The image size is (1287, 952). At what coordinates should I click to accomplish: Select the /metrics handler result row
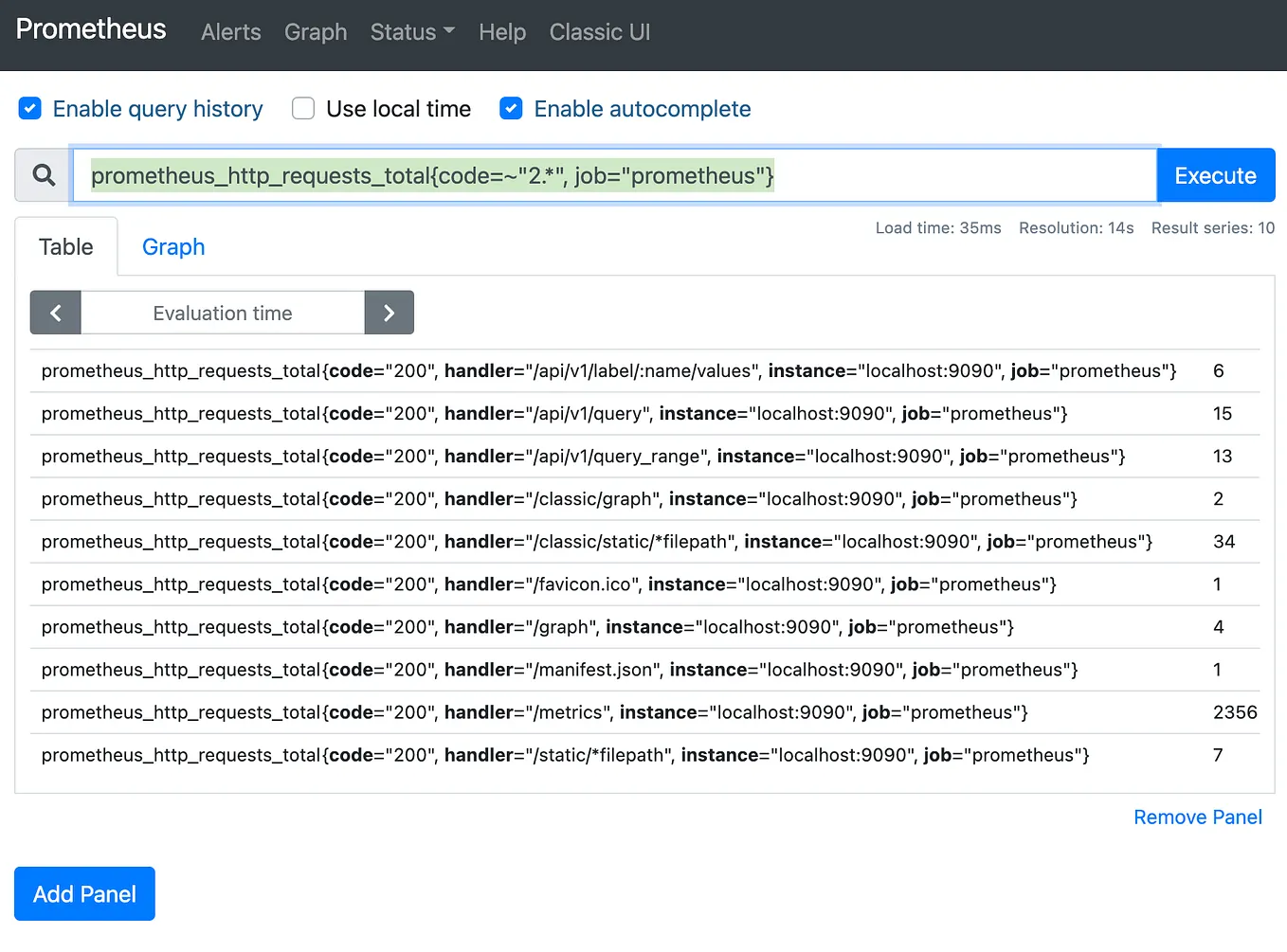pos(534,712)
